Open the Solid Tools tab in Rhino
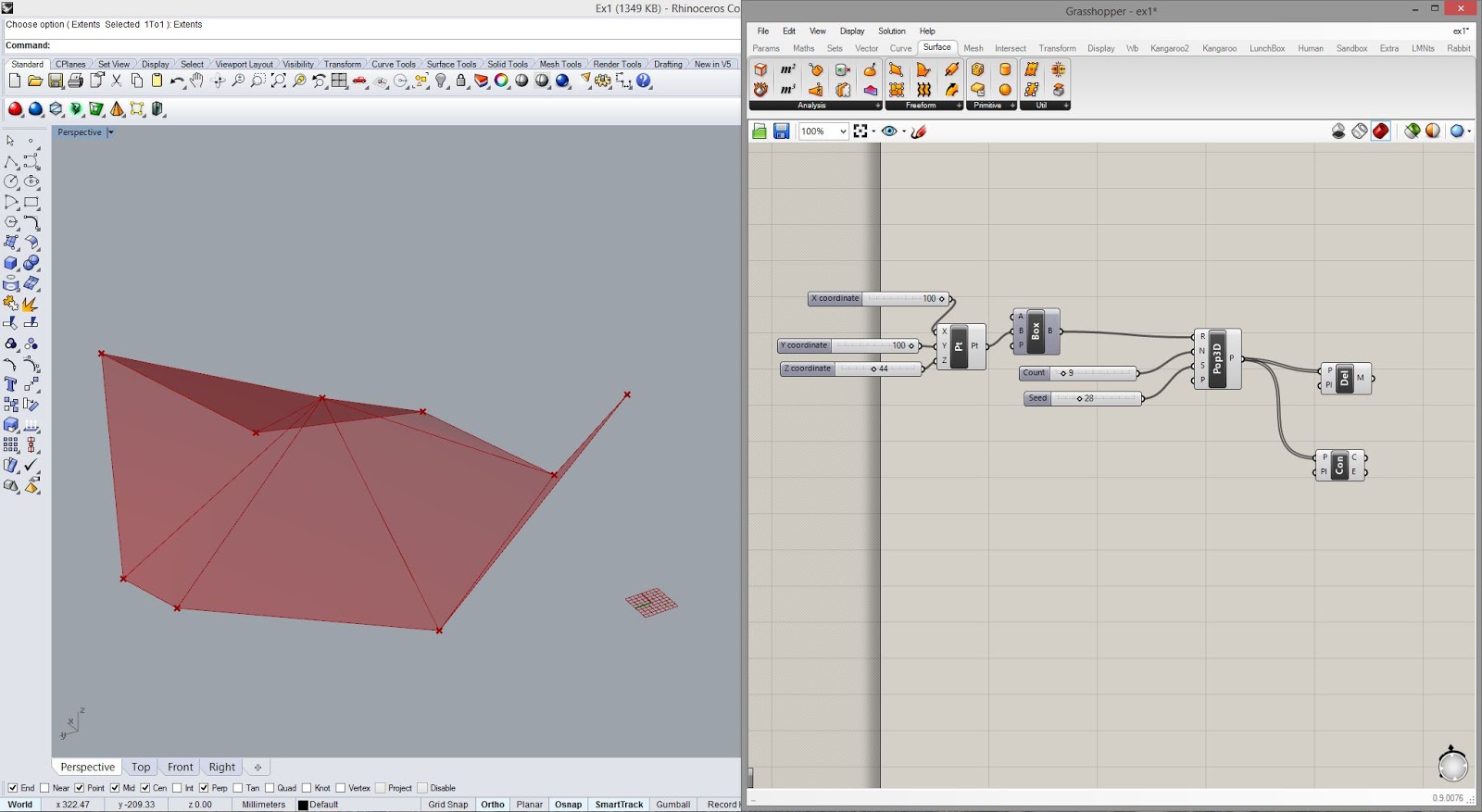The height and width of the screenshot is (812, 1482). pyautogui.click(x=508, y=64)
